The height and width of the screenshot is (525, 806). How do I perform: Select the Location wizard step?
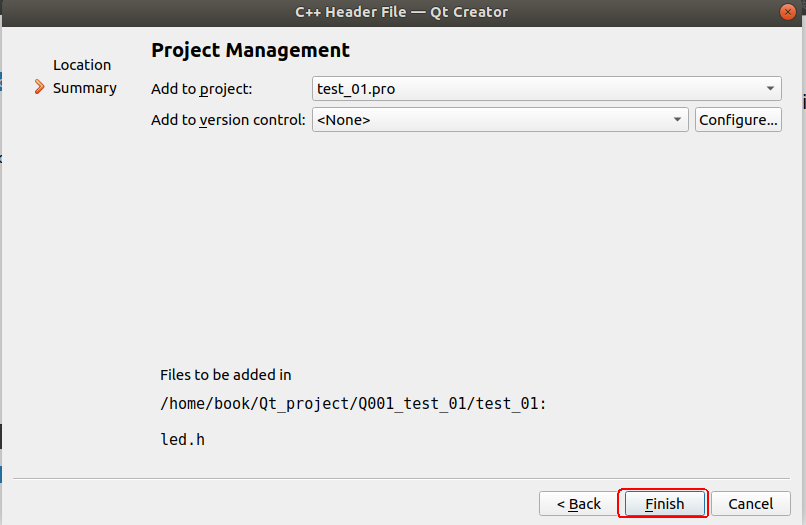click(x=82, y=65)
